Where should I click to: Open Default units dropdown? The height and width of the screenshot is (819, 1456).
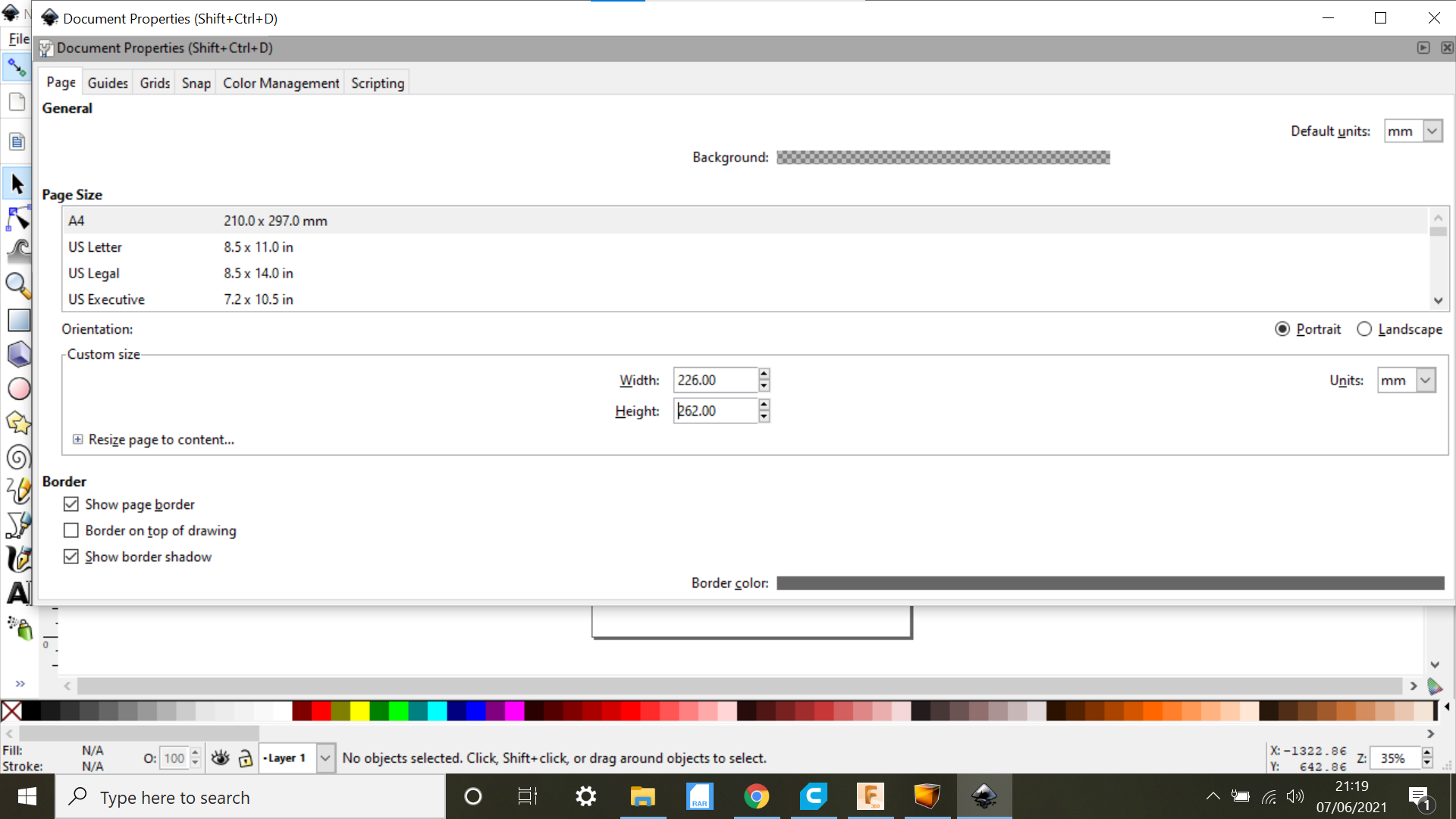(x=1413, y=130)
